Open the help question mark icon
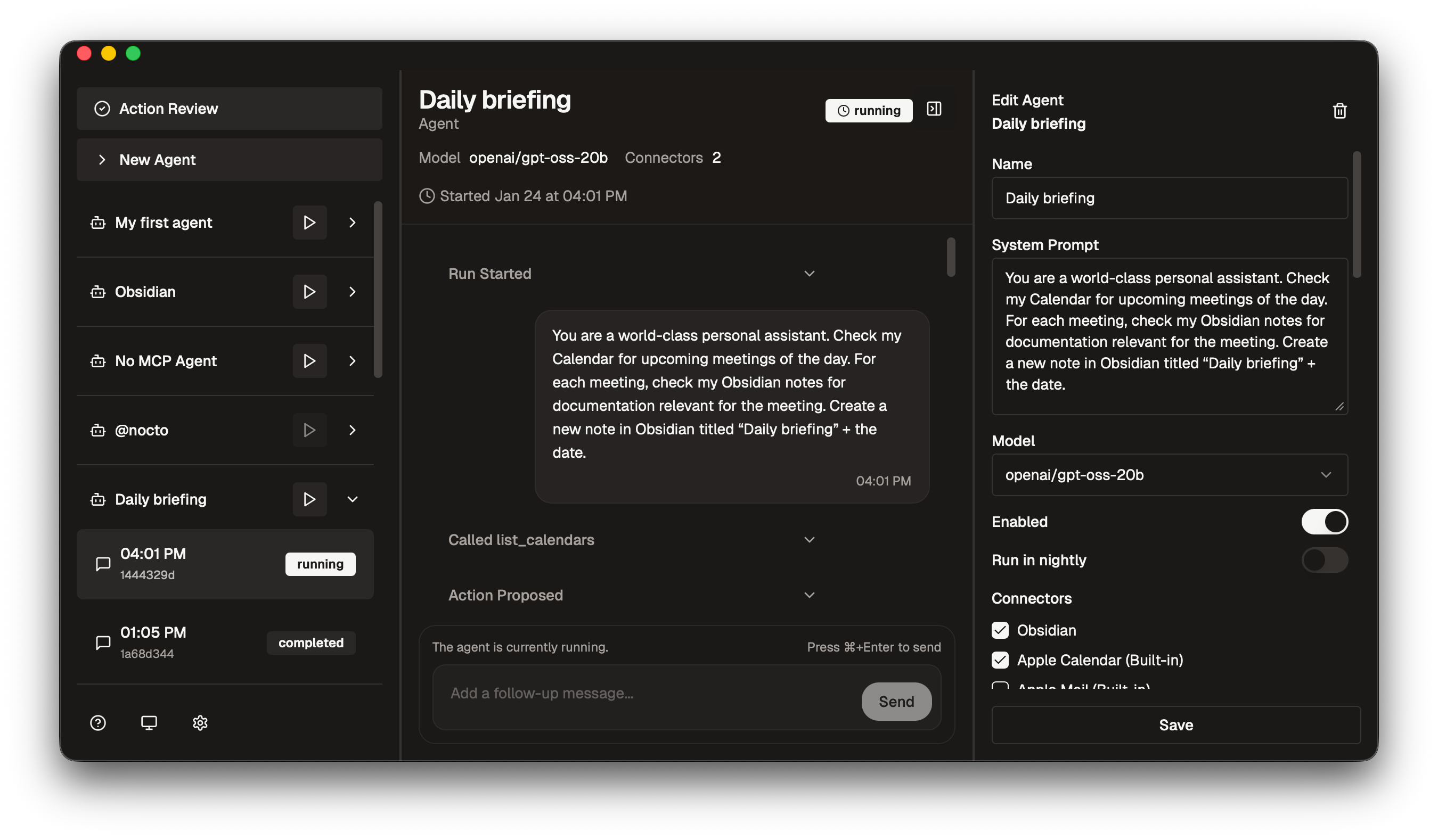The height and width of the screenshot is (840, 1438). [x=98, y=722]
